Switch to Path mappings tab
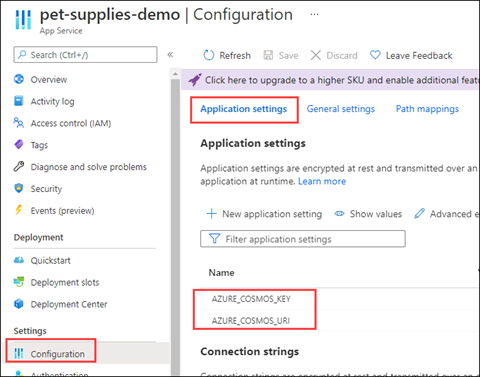Image resolution: width=480 pixels, height=377 pixels. click(x=427, y=109)
